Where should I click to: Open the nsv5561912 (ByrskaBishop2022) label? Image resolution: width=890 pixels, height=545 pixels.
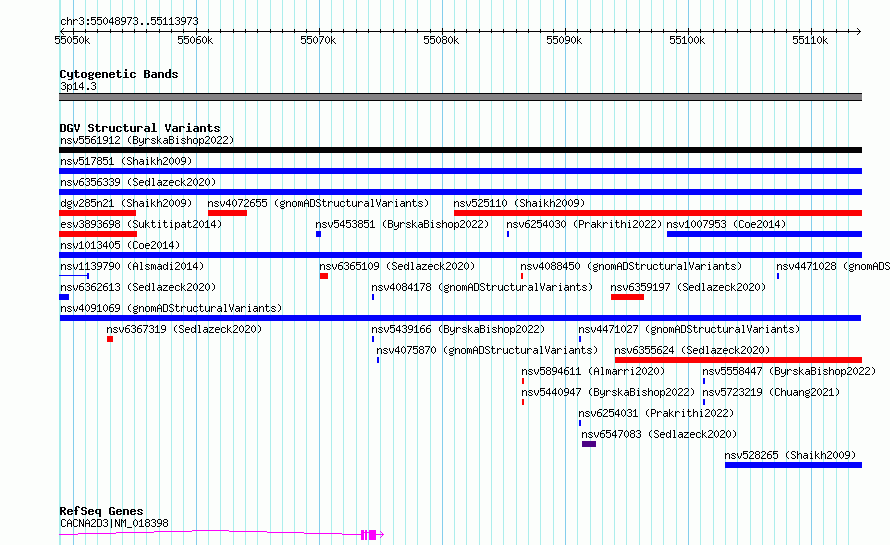[x=147, y=140]
